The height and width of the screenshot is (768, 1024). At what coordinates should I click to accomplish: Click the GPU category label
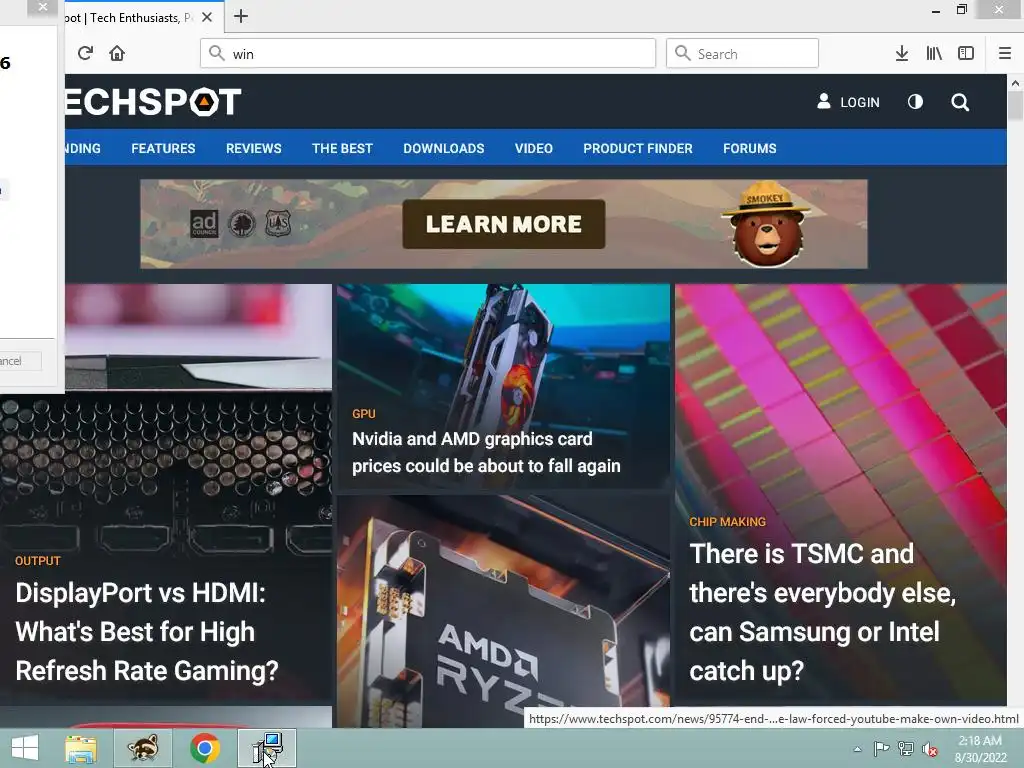pyautogui.click(x=364, y=414)
